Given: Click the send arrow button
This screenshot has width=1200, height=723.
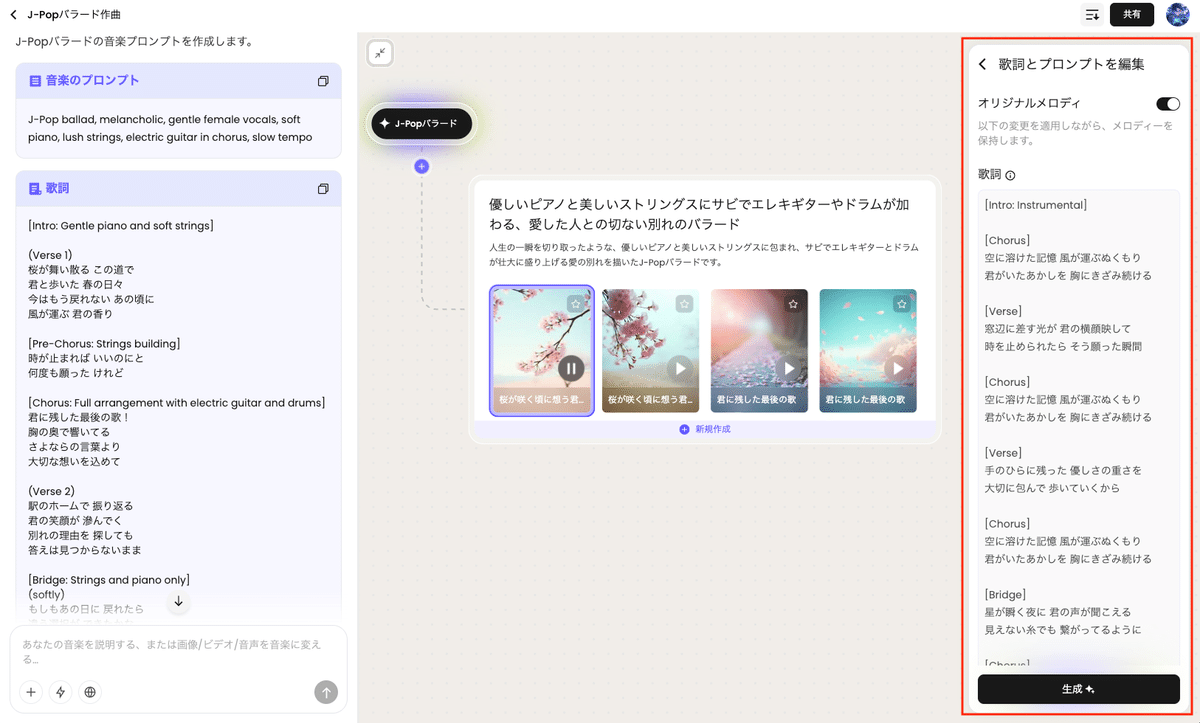Looking at the screenshot, I should [326, 692].
